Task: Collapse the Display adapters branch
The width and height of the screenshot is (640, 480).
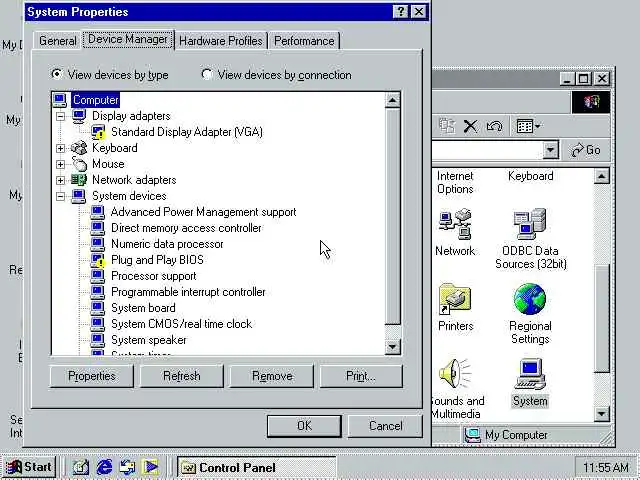Action: click(60, 116)
